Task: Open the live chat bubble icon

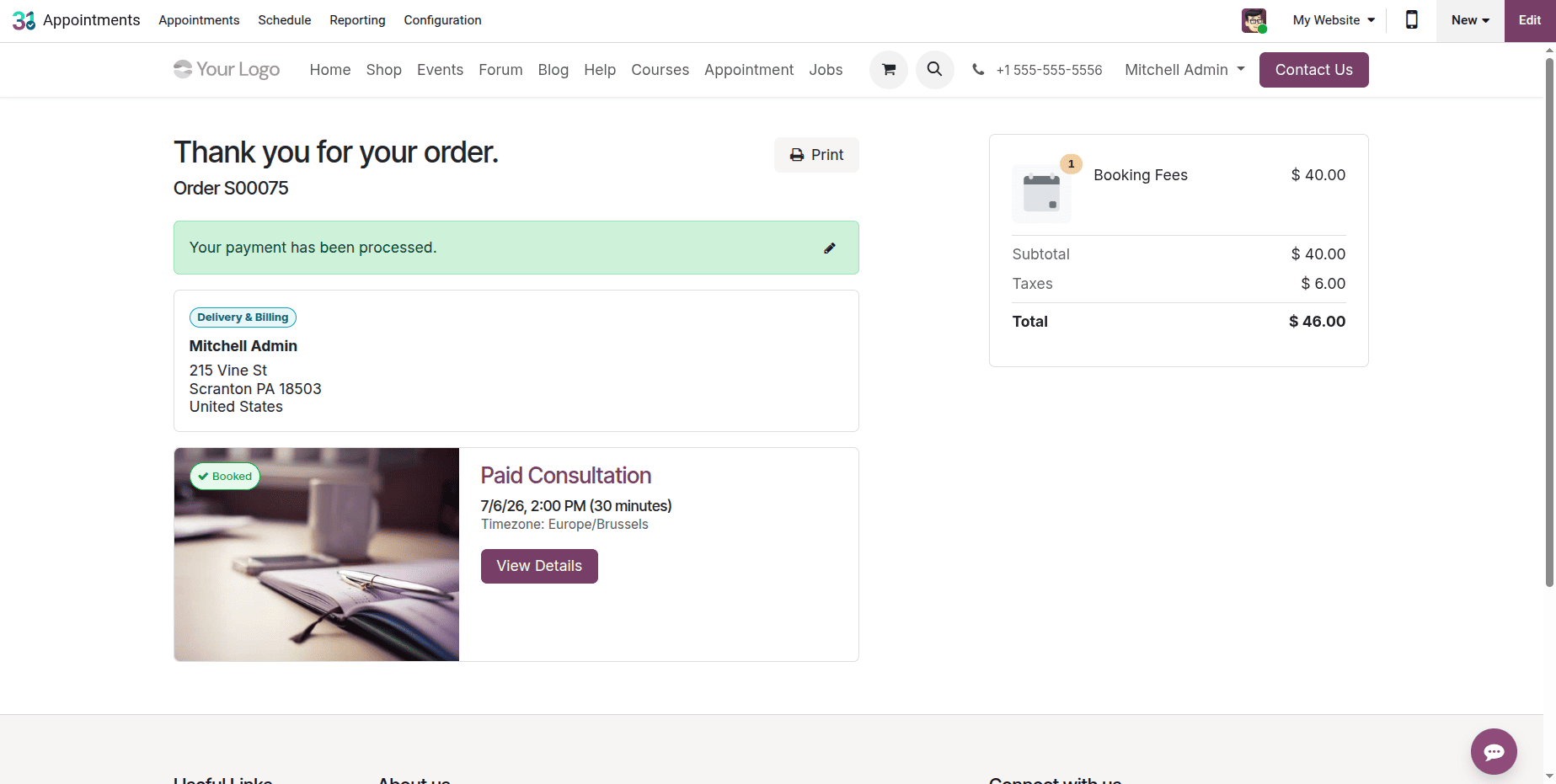Action: pyautogui.click(x=1494, y=751)
